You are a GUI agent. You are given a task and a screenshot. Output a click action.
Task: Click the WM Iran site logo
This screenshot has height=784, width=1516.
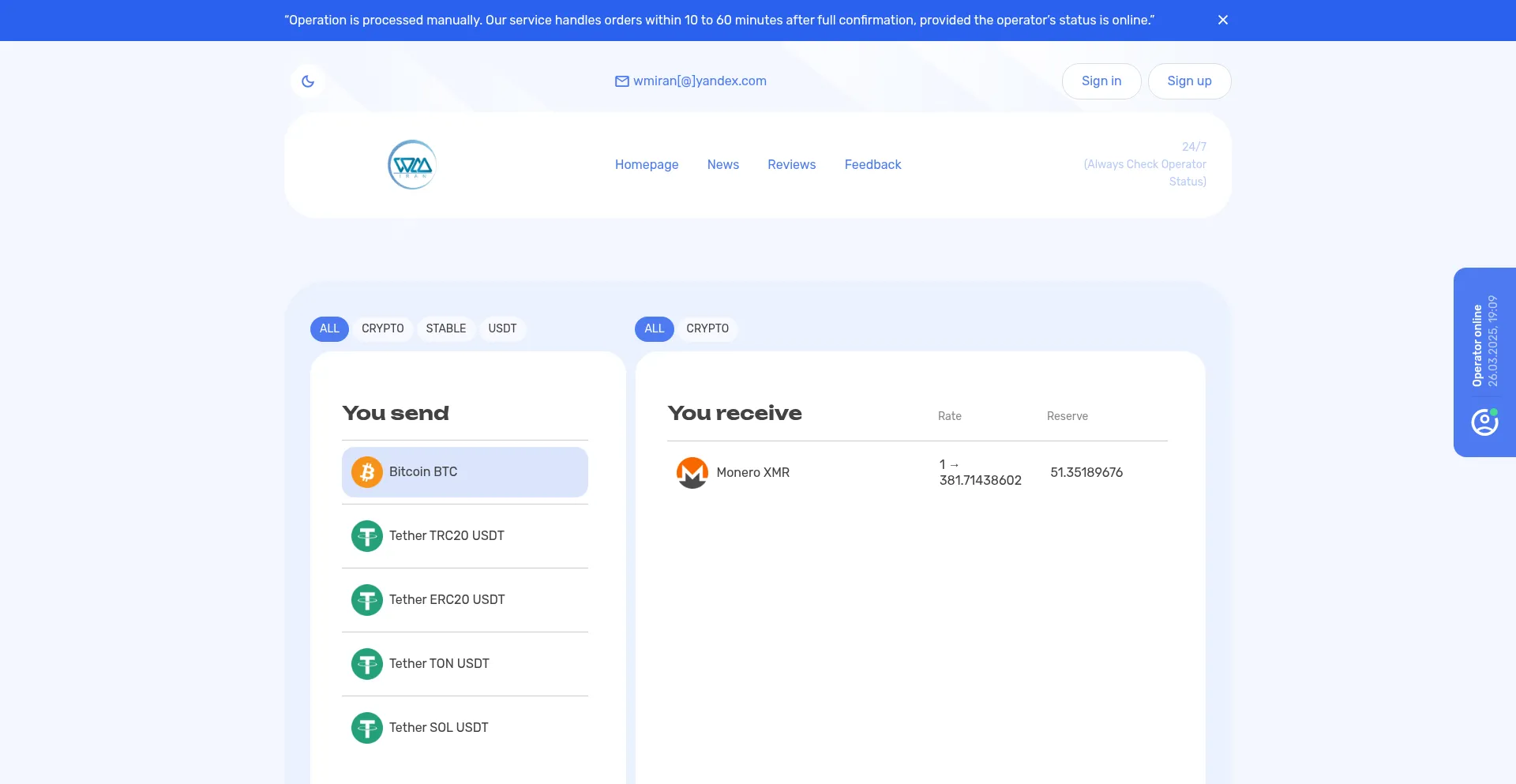click(412, 165)
